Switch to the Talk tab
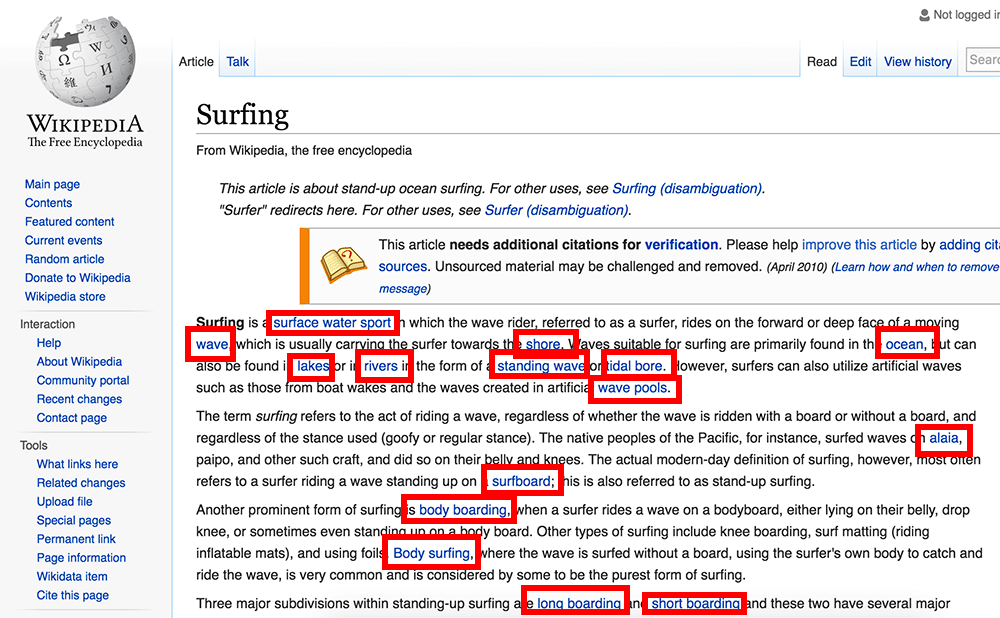Viewport: 1000px width, 618px height. coord(237,62)
